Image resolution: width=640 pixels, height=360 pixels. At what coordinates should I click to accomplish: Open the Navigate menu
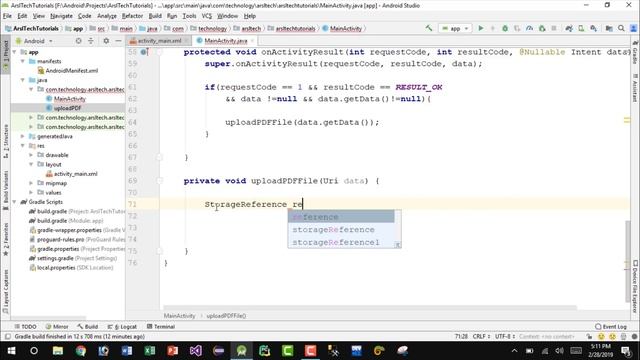(61, 16)
